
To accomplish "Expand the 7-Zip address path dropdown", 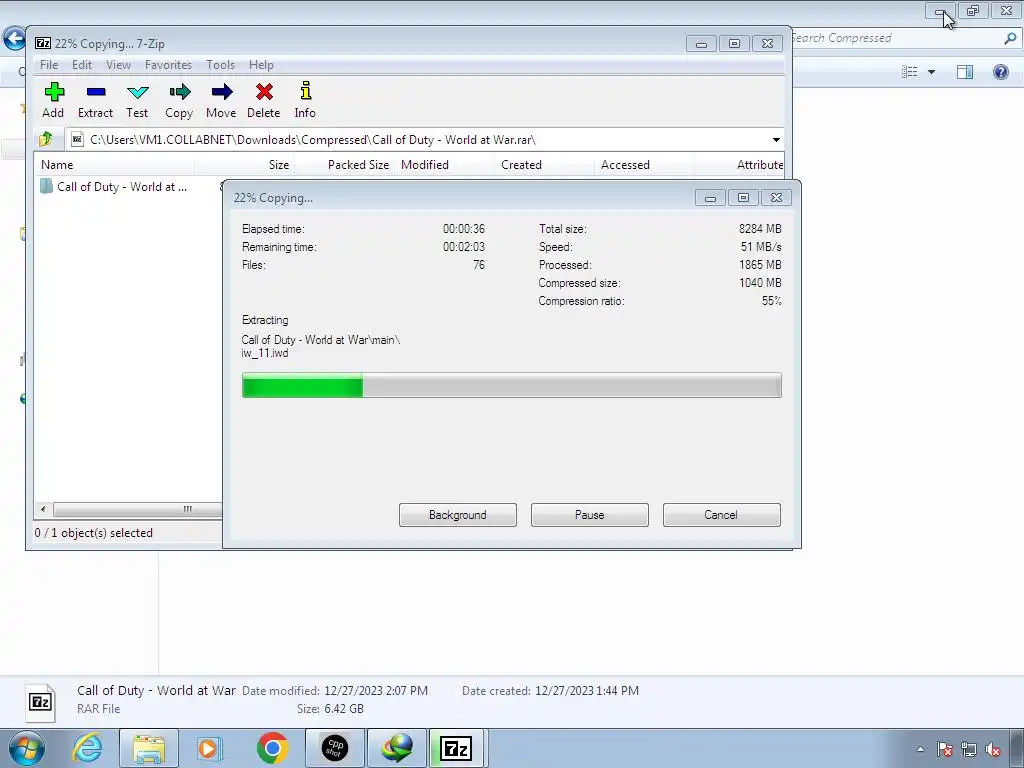I will 776,140.
